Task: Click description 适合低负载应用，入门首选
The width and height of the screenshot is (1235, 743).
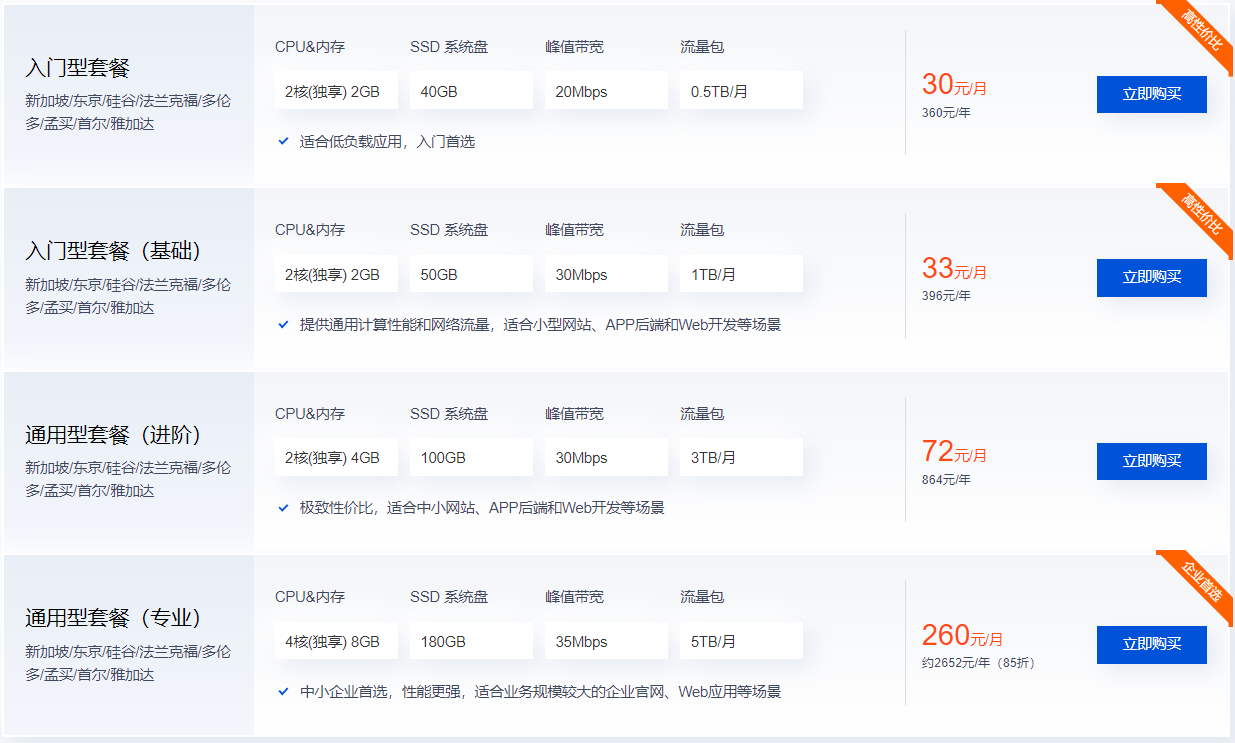Action: pyautogui.click(x=387, y=142)
